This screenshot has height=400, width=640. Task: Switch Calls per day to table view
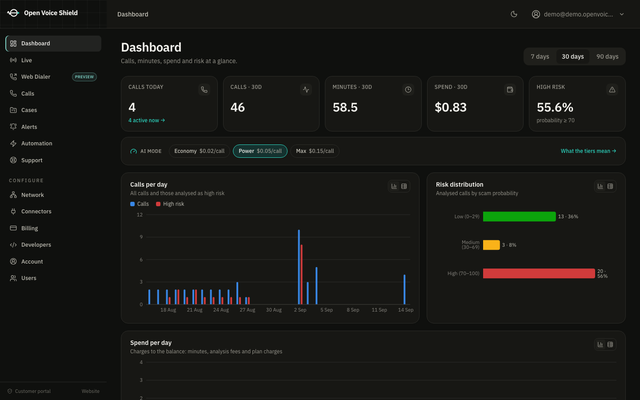pyautogui.click(x=404, y=186)
